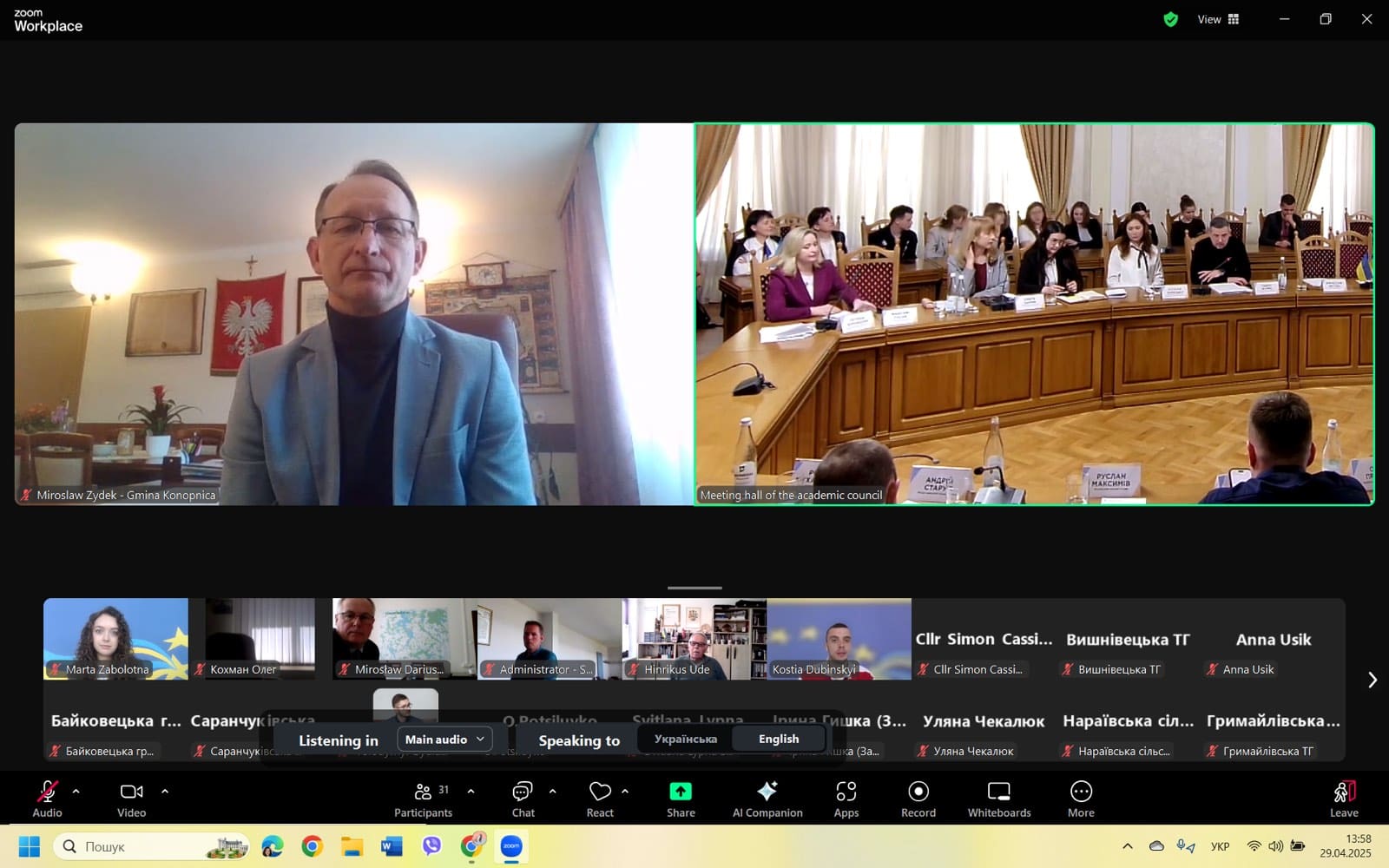1389x868 pixels.
Task: Select Marta Zabolotna's video thumbnail
Action: pos(115,639)
